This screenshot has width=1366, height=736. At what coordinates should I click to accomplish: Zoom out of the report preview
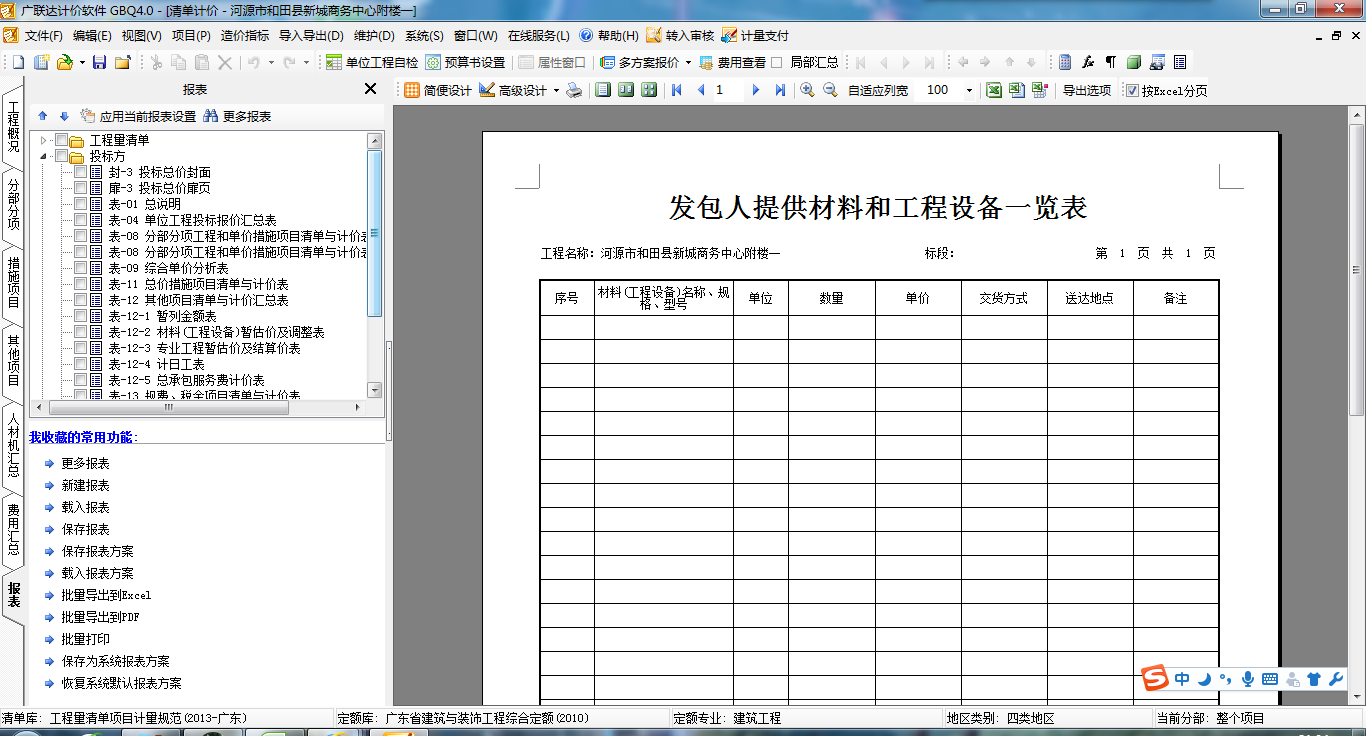point(830,90)
